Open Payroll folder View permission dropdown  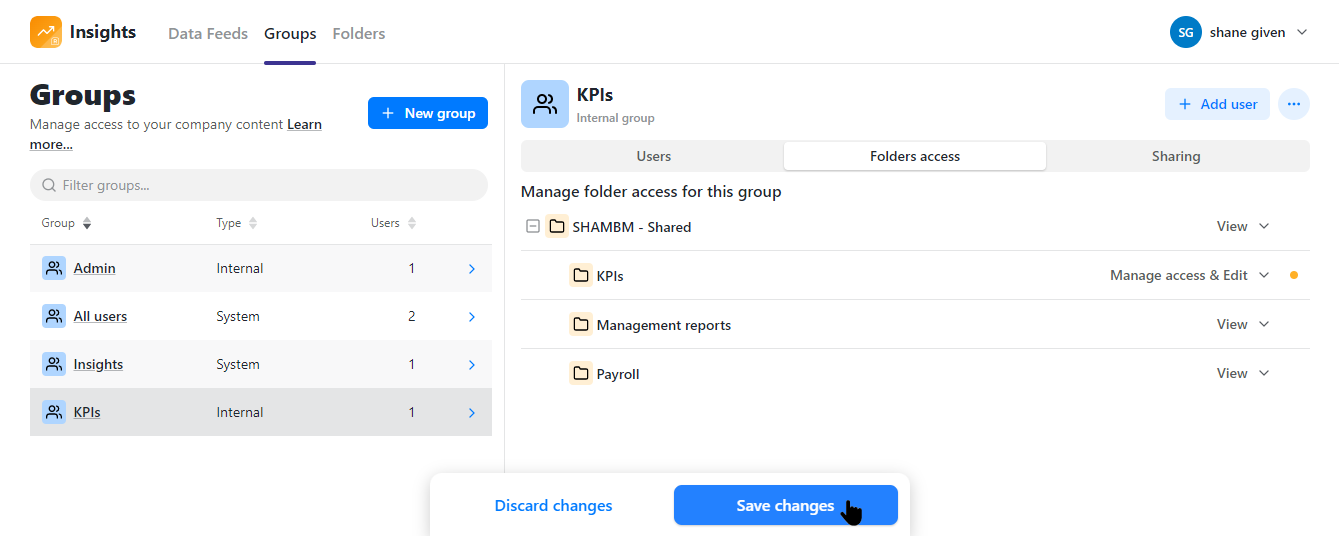[x=1243, y=373]
